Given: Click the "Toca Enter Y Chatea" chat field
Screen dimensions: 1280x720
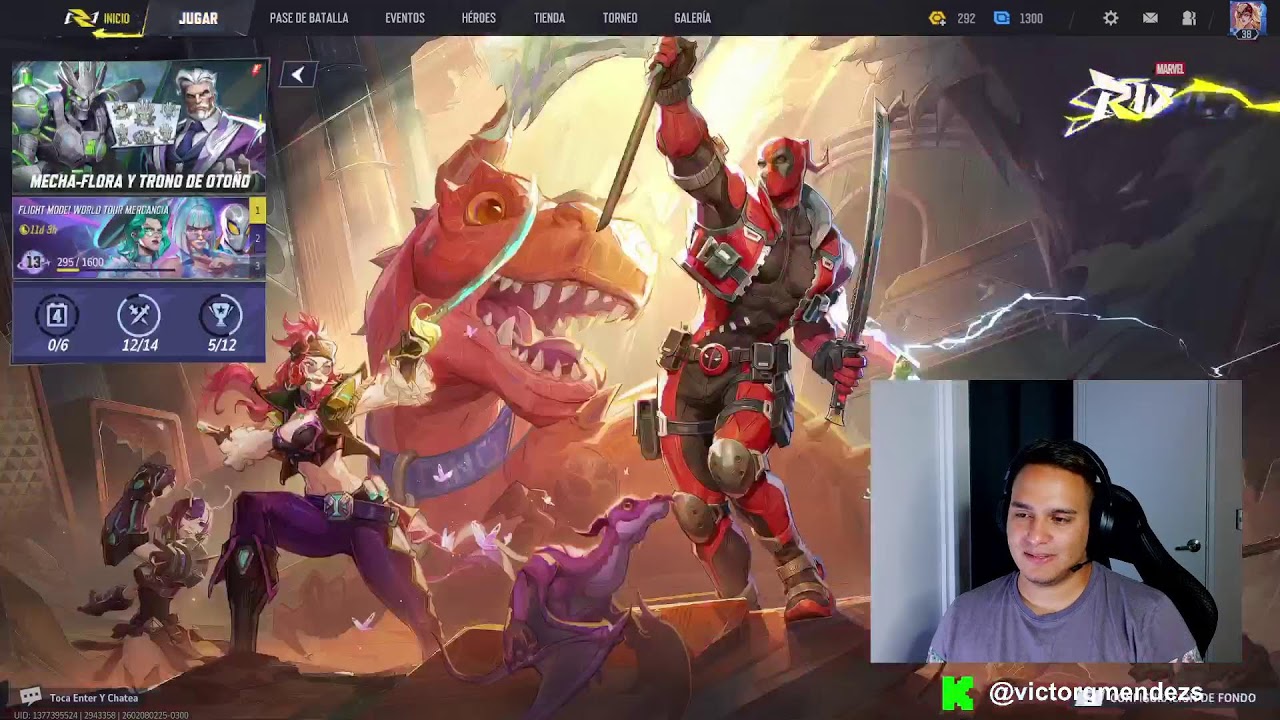Looking at the screenshot, I should [94, 698].
